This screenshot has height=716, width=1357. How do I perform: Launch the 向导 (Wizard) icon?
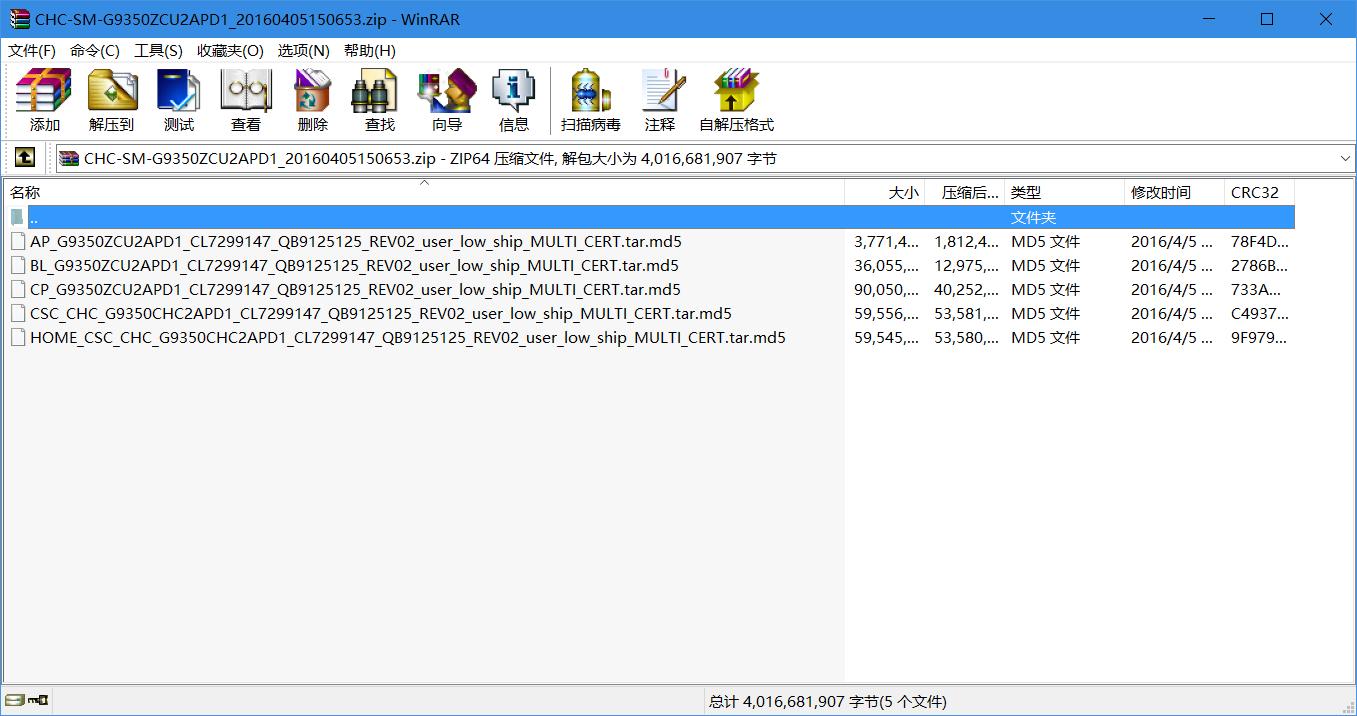(446, 100)
